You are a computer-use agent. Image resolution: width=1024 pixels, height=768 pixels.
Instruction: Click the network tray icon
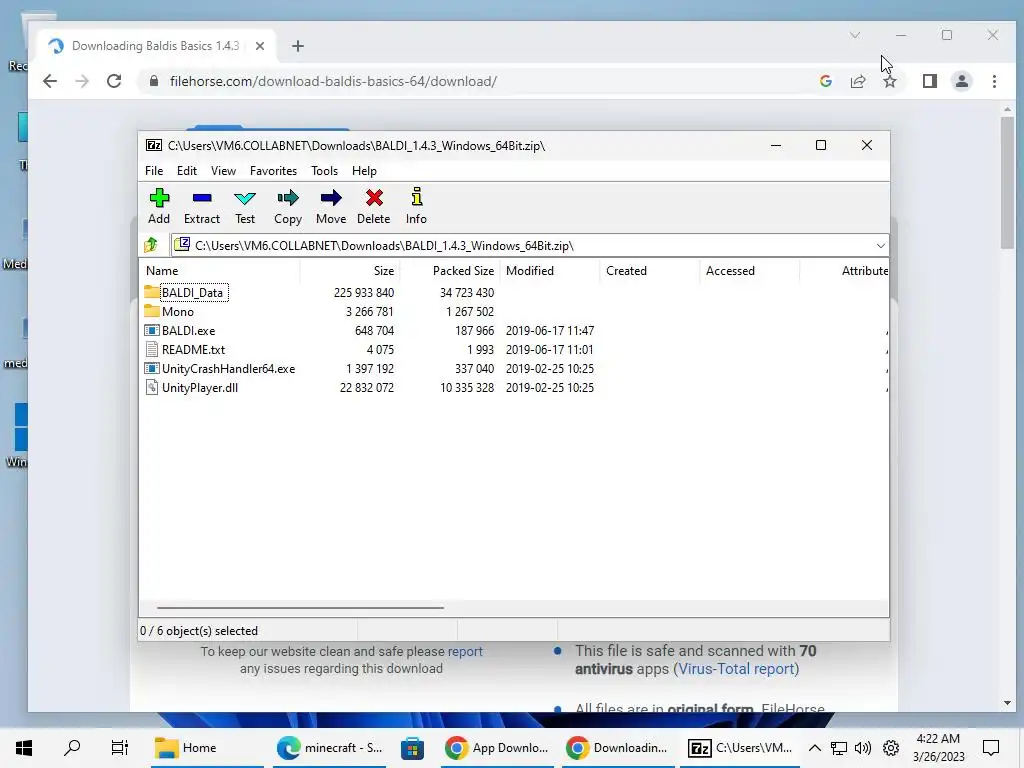click(839, 748)
